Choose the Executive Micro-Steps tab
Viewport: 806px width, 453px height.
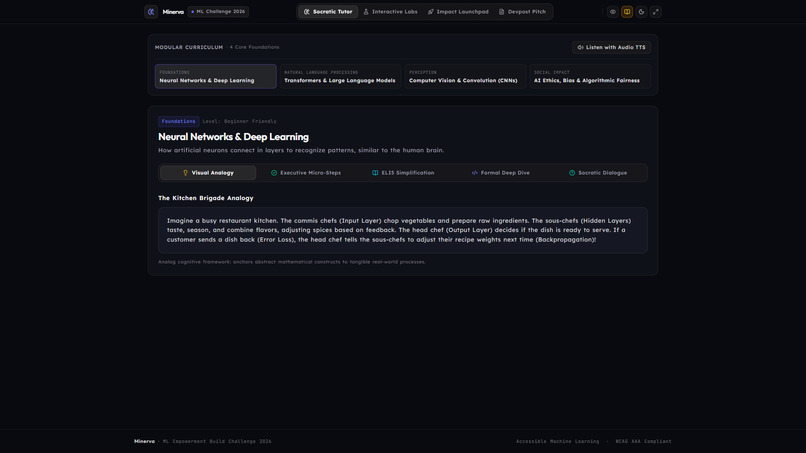click(305, 173)
